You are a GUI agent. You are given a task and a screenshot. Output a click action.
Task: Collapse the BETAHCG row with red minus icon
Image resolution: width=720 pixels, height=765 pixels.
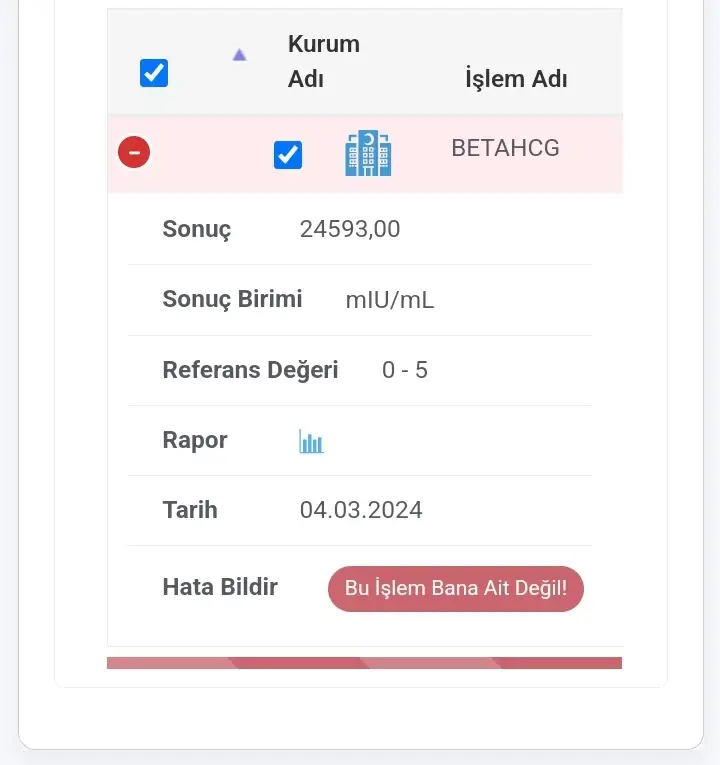point(134,152)
